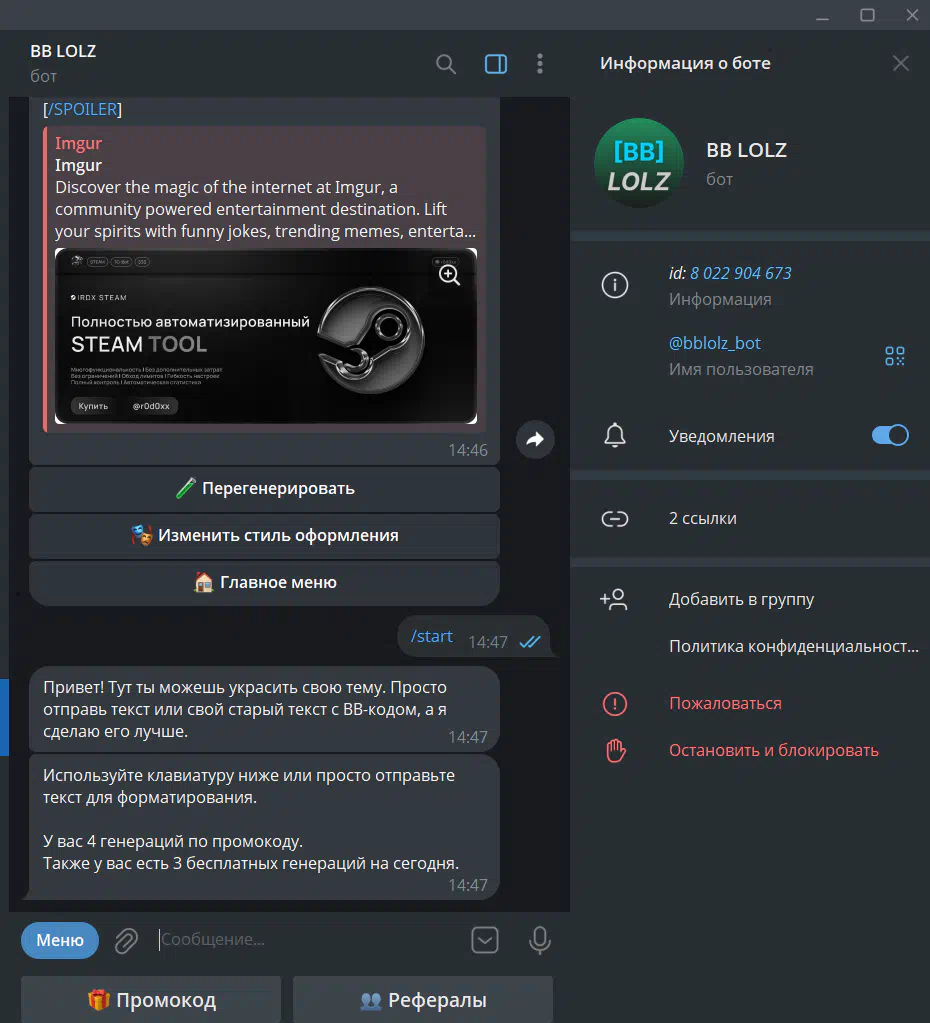The height and width of the screenshot is (1023, 930).
Task: Click the forward arrow beside the message
Action: (x=535, y=439)
